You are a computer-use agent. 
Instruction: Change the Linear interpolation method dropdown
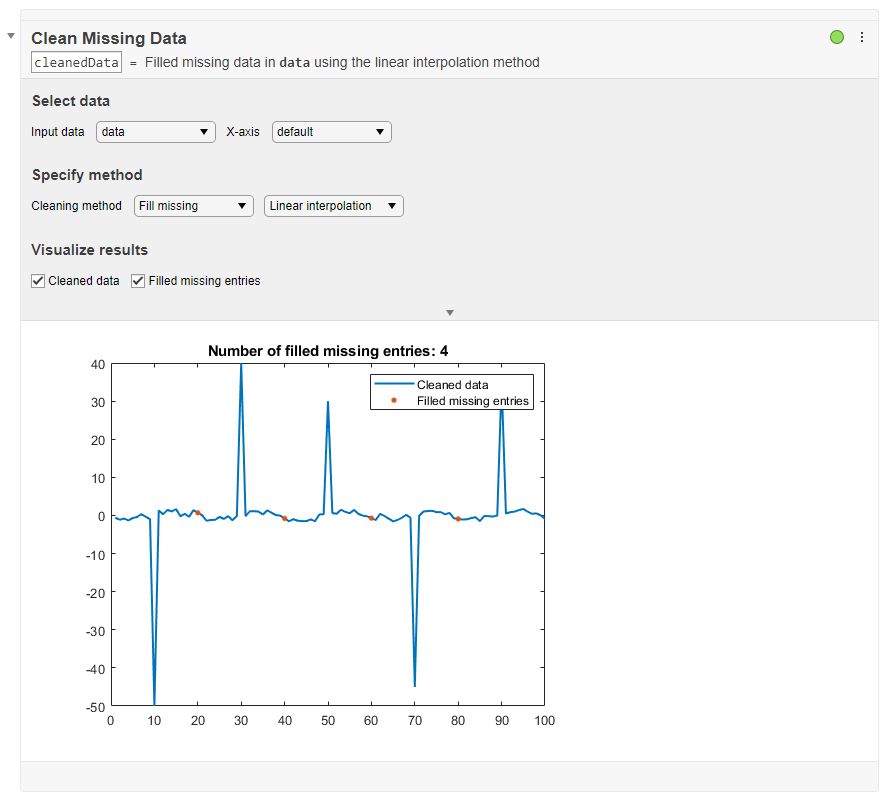[334, 206]
